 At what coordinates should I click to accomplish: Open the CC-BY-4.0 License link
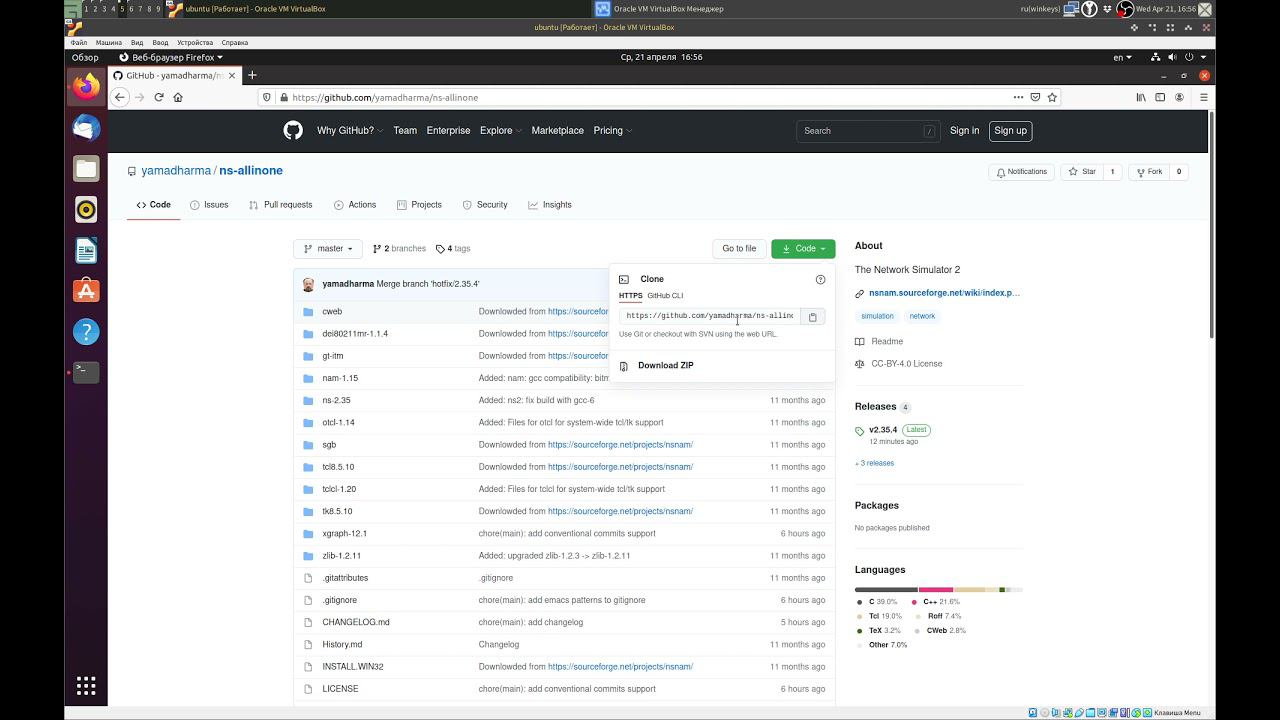pyautogui.click(x=906, y=364)
